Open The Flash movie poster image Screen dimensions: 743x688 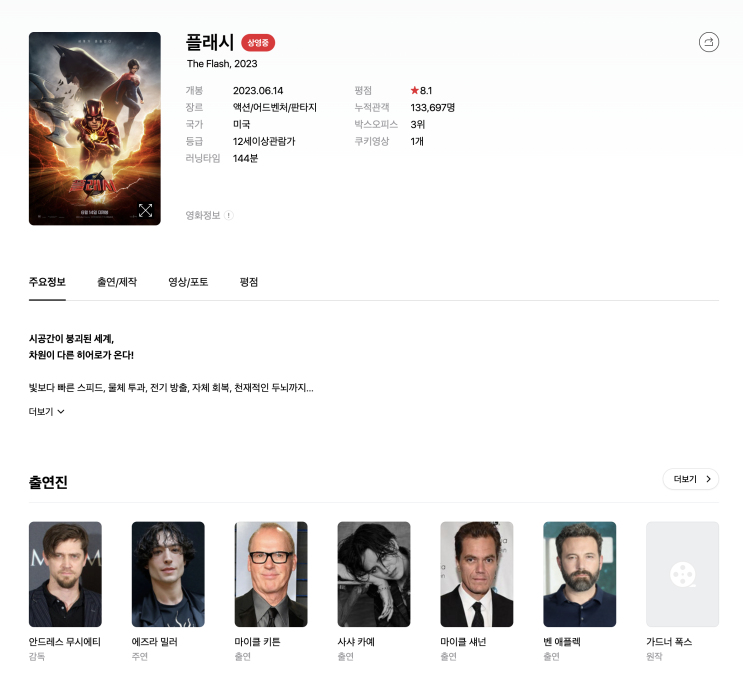click(95, 128)
